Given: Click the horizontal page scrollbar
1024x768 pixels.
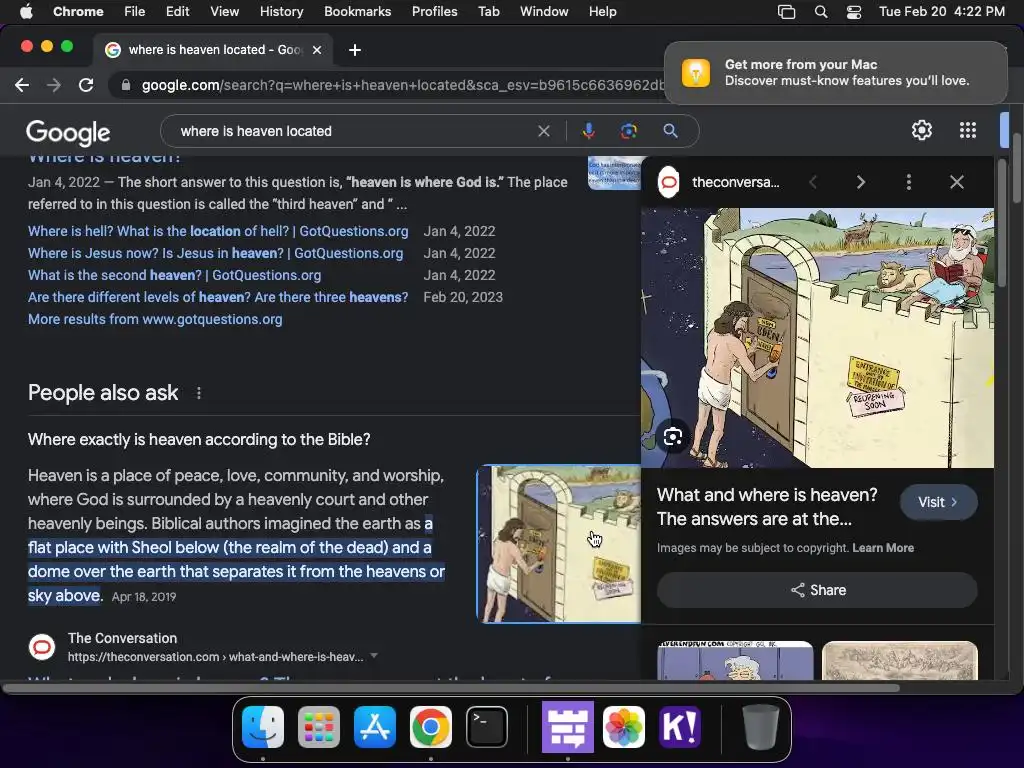Looking at the screenshot, I should (451, 688).
